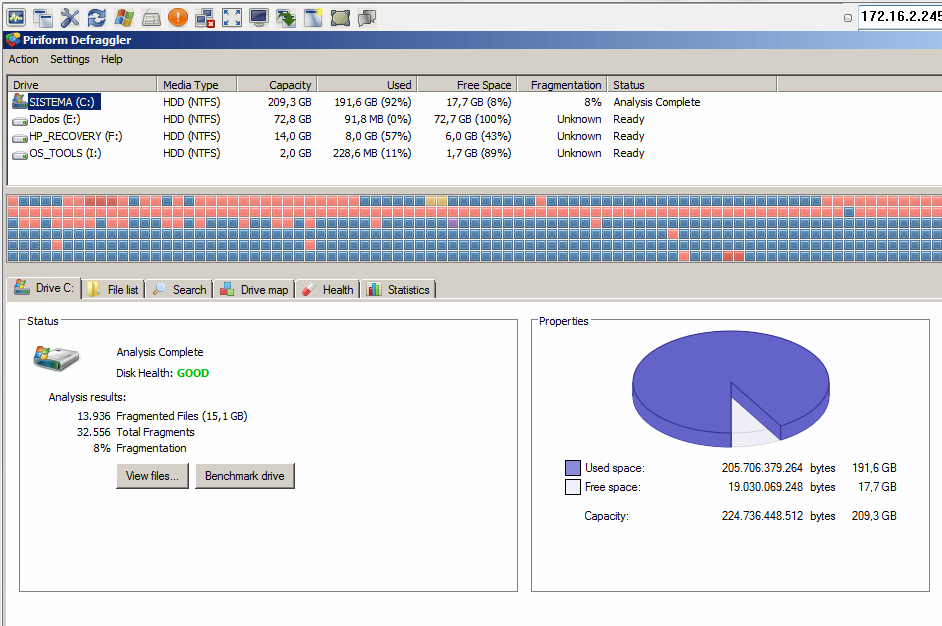The width and height of the screenshot is (942, 626).
Task: Click the '8,0 GB (57%)' used cell
Action: pos(378,136)
